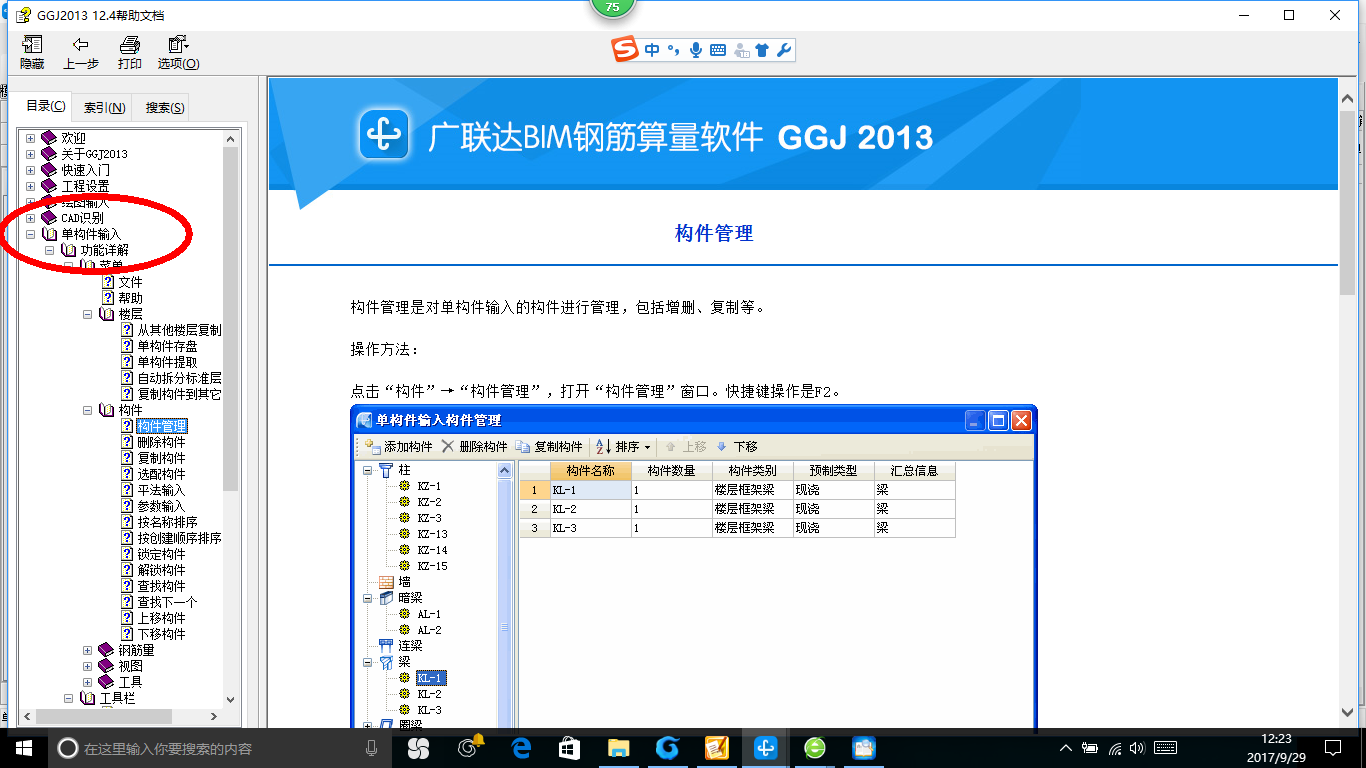Click the user account icon on IME bar
This screenshot has height=768, width=1366.
click(741, 49)
